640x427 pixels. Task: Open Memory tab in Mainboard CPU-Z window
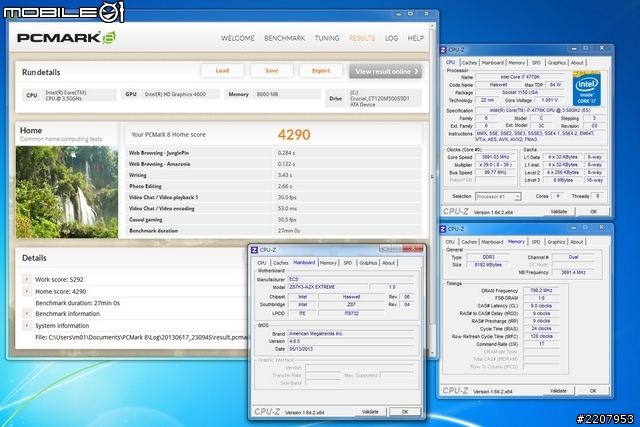tap(328, 263)
